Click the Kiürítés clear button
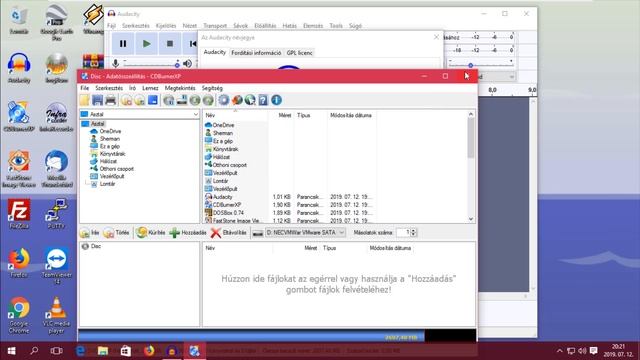 [151, 233]
